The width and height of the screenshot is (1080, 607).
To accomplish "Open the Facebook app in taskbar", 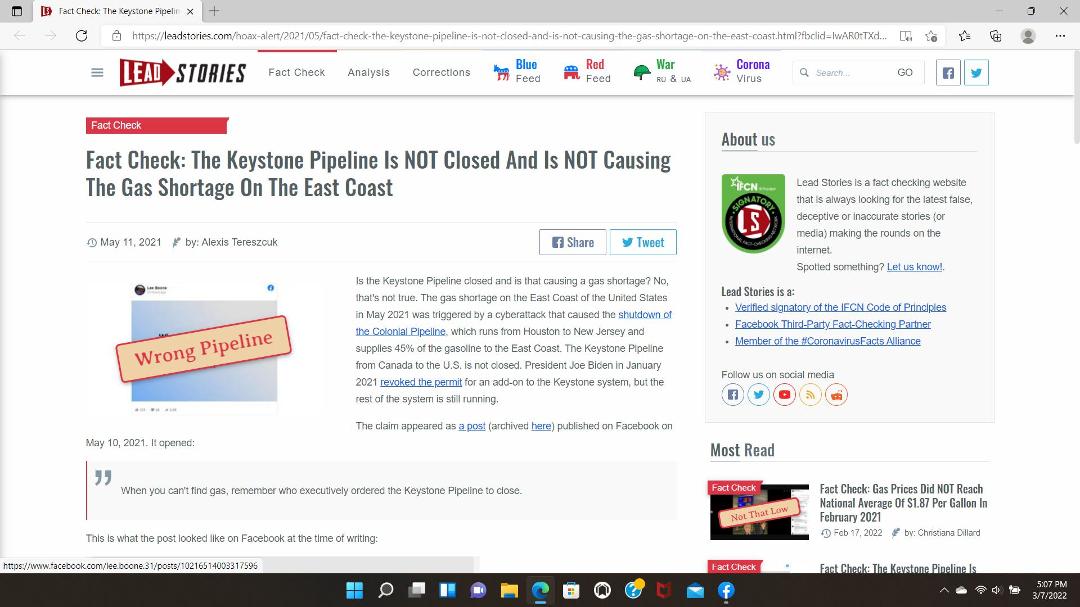I will click(726, 590).
